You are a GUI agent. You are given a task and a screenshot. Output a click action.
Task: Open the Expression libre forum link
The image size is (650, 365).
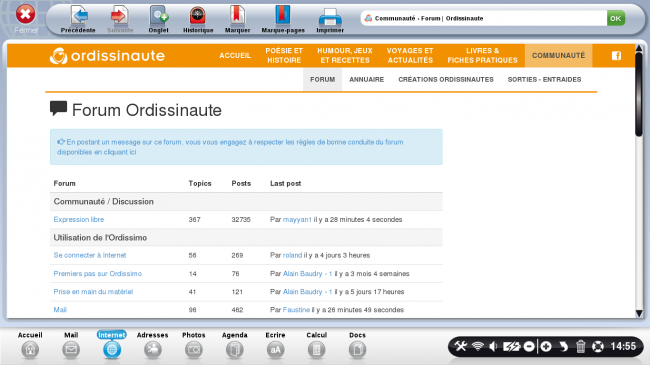coord(79,219)
